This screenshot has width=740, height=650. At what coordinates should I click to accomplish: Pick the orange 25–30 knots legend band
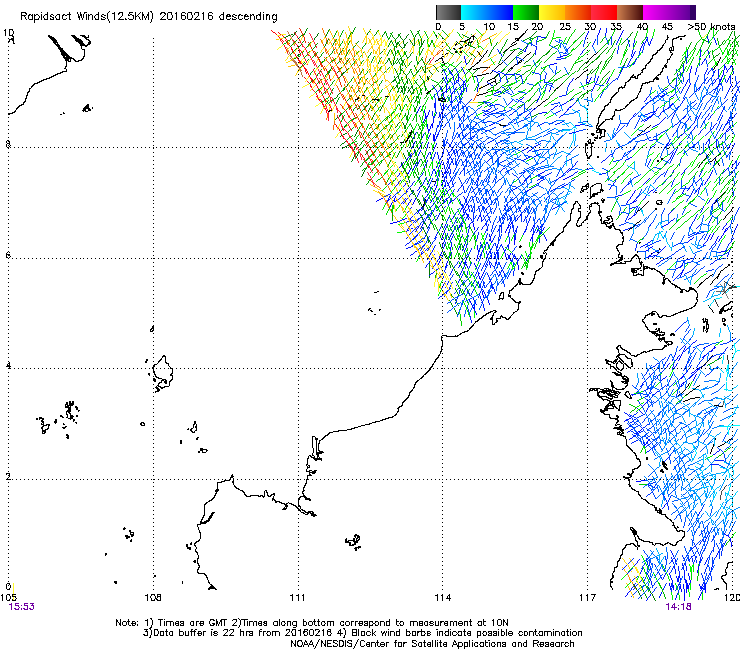tap(578, 12)
